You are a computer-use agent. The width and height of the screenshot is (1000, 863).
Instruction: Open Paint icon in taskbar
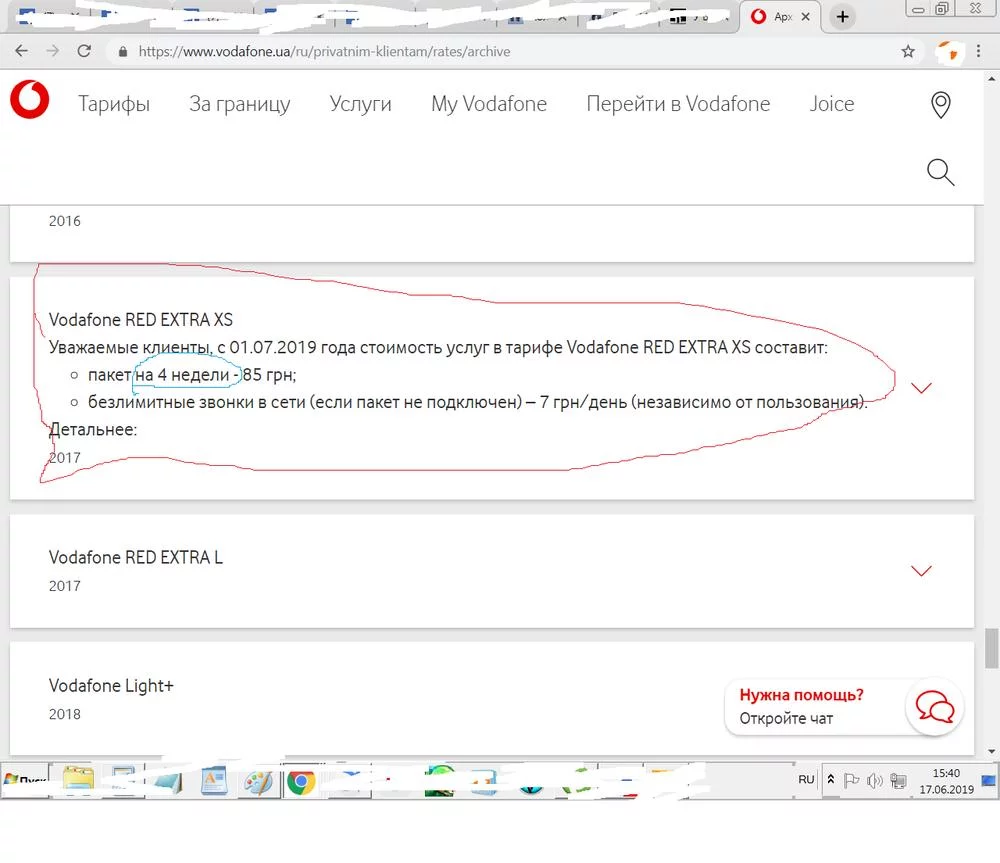tap(259, 781)
